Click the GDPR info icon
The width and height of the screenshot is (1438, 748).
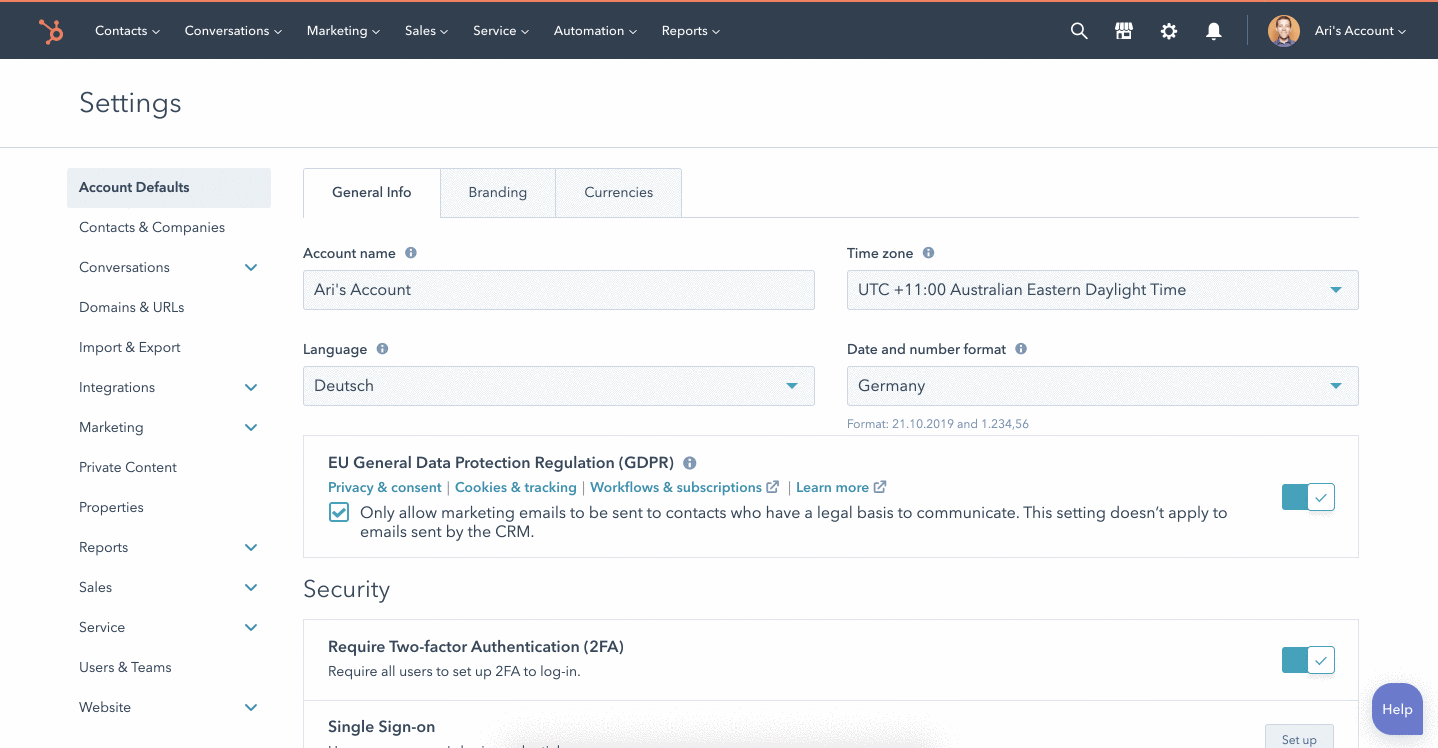(x=690, y=463)
